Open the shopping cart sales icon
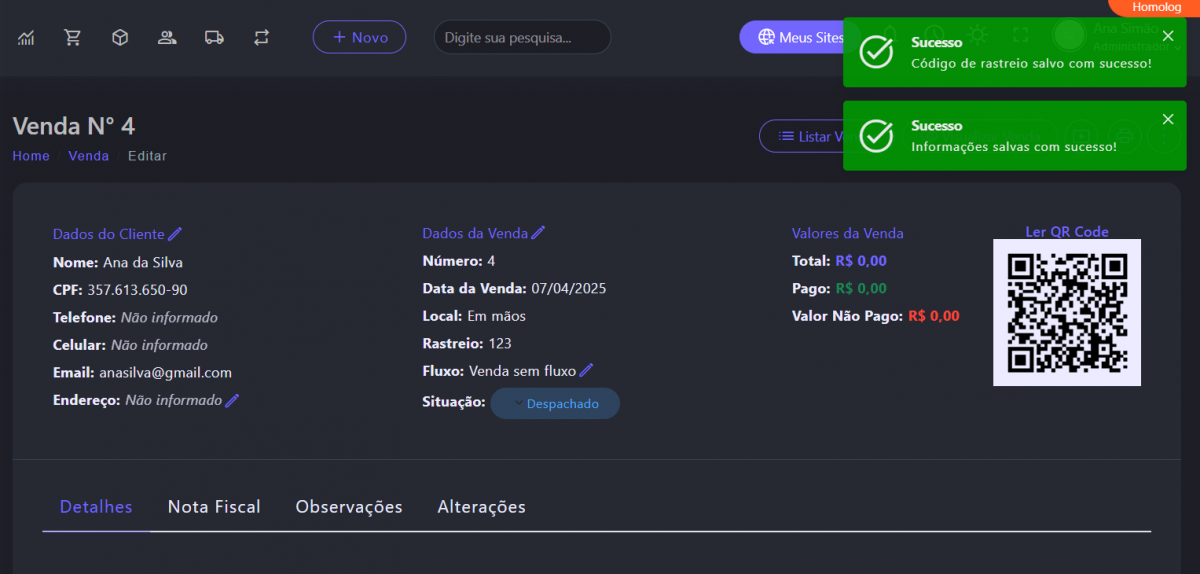Image resolution: width=1200 pixels, height=574 pixels. click(x=73, y=38)
